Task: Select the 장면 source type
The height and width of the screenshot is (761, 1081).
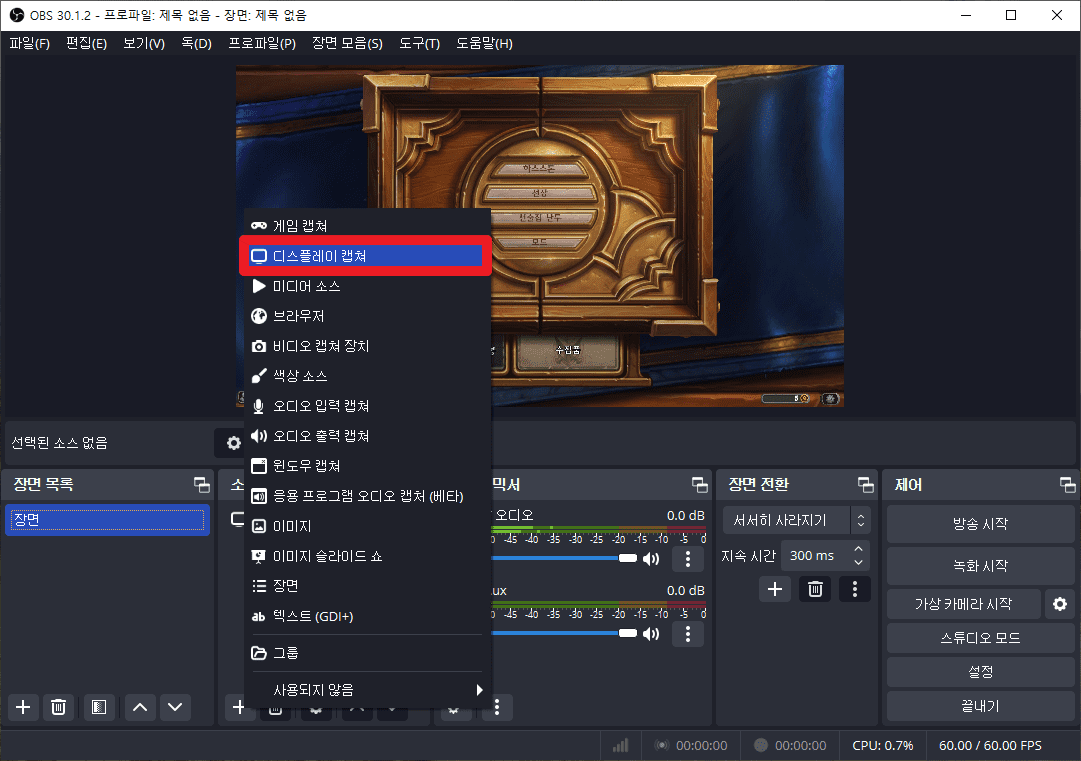Action: click(x=366, y=586)
